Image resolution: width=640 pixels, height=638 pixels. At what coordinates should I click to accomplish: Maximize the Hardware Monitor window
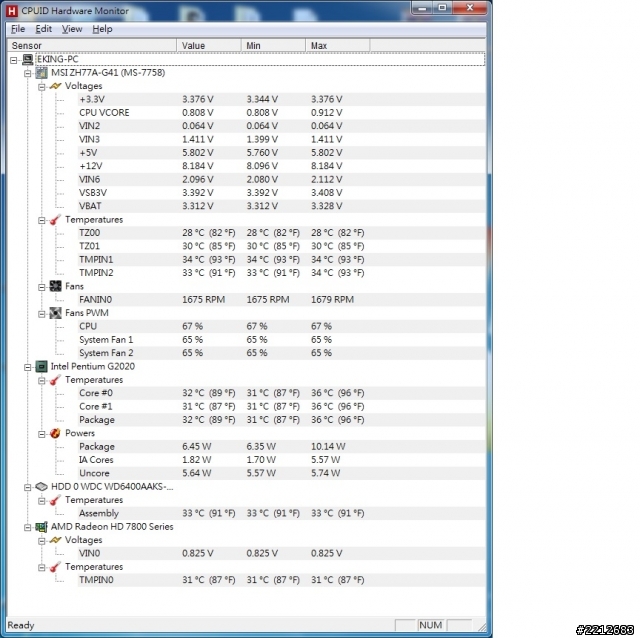click(442, 8)
